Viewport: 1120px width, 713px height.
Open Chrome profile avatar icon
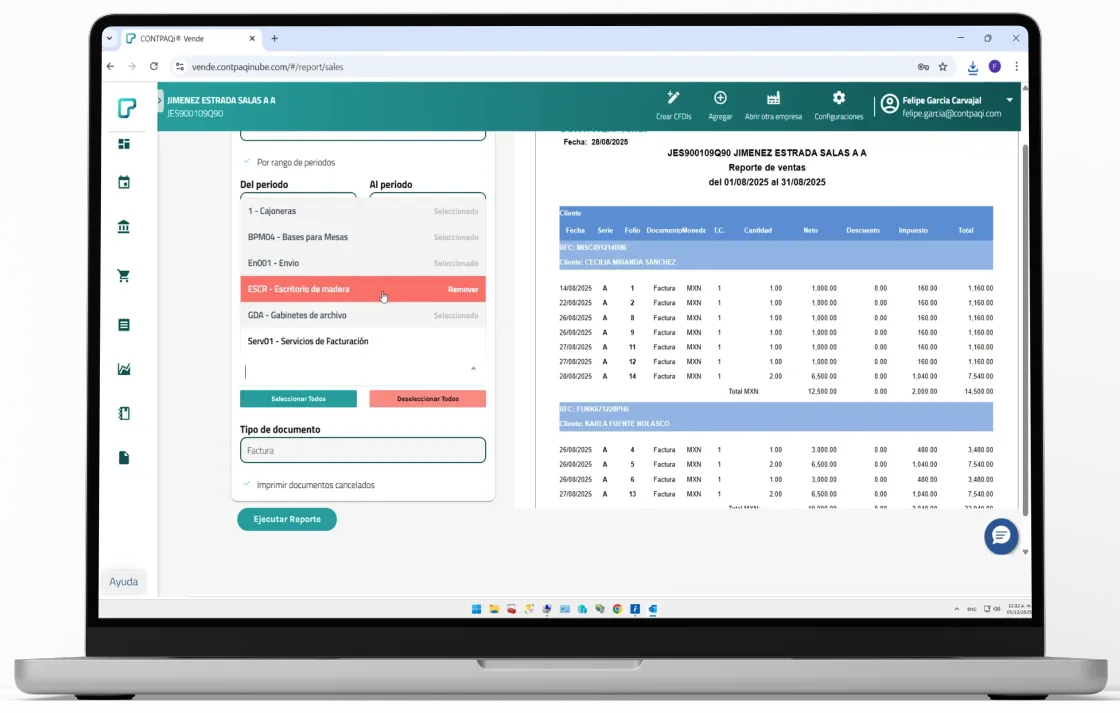994,66
